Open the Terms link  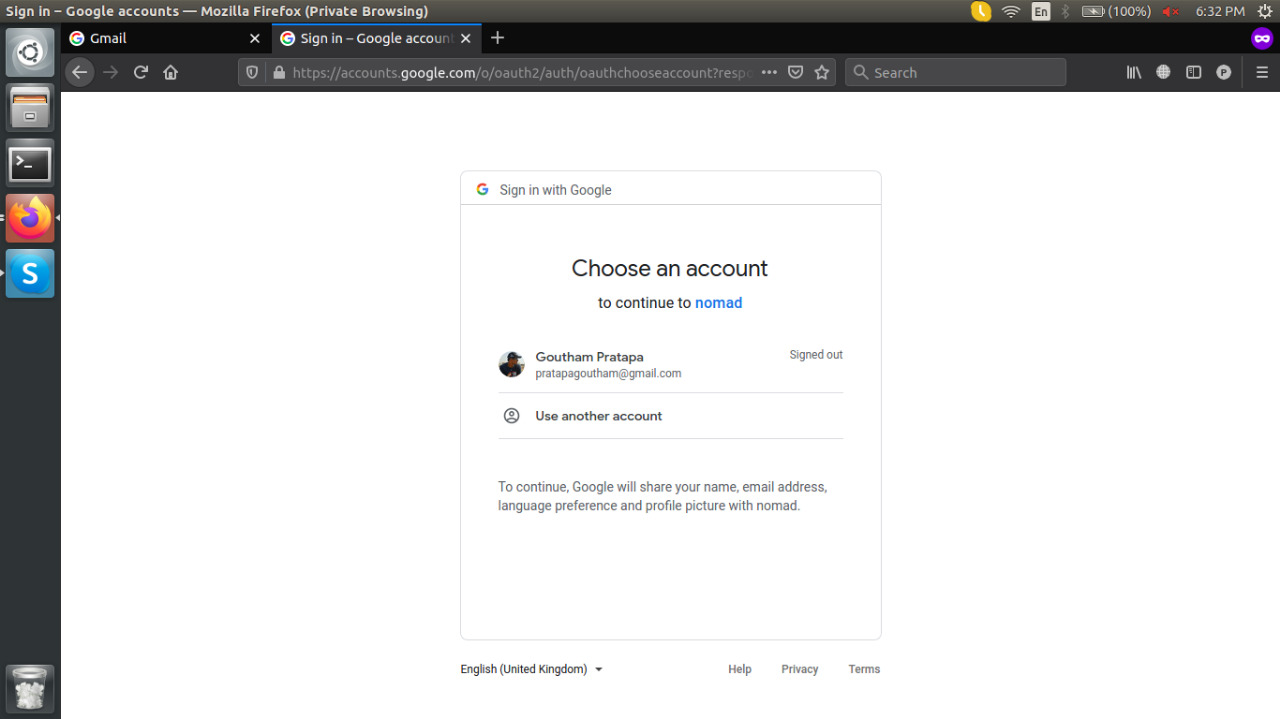click(864, 669)
